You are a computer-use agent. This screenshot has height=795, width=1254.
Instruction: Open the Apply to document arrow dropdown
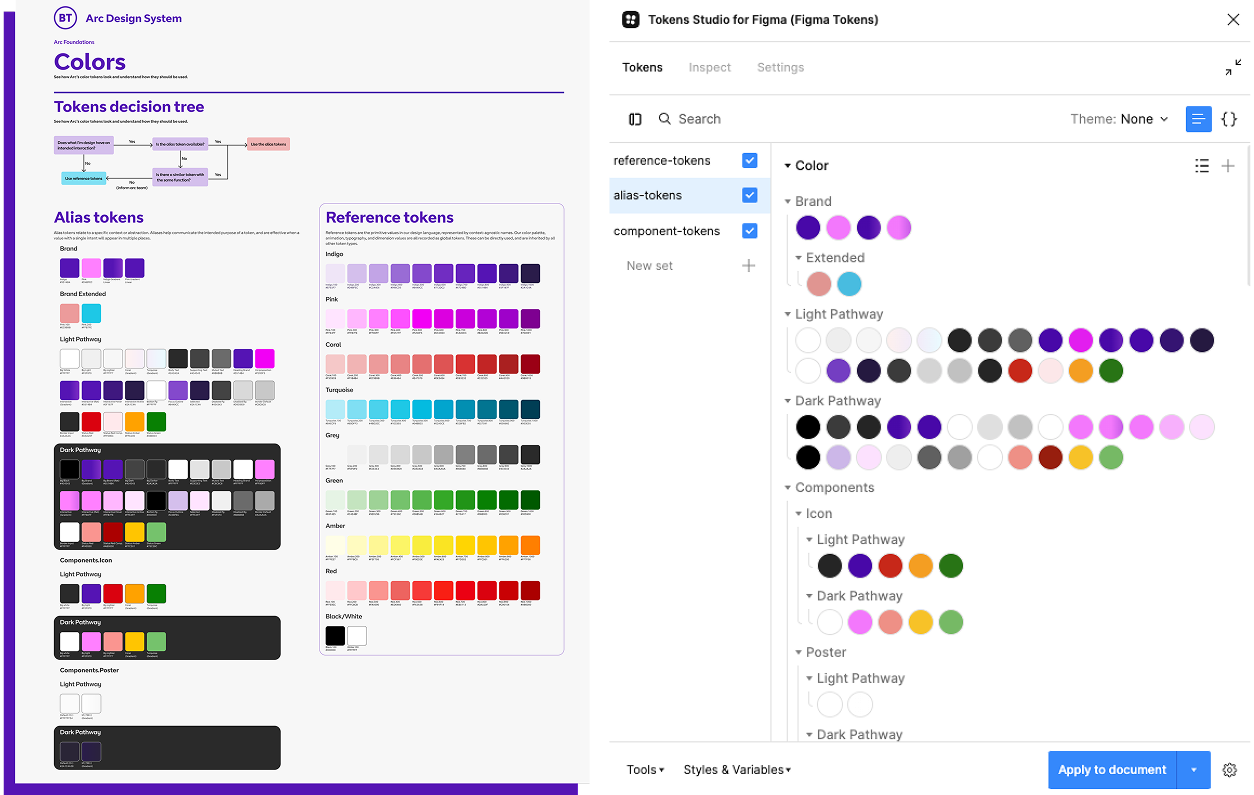(1194, 770)
